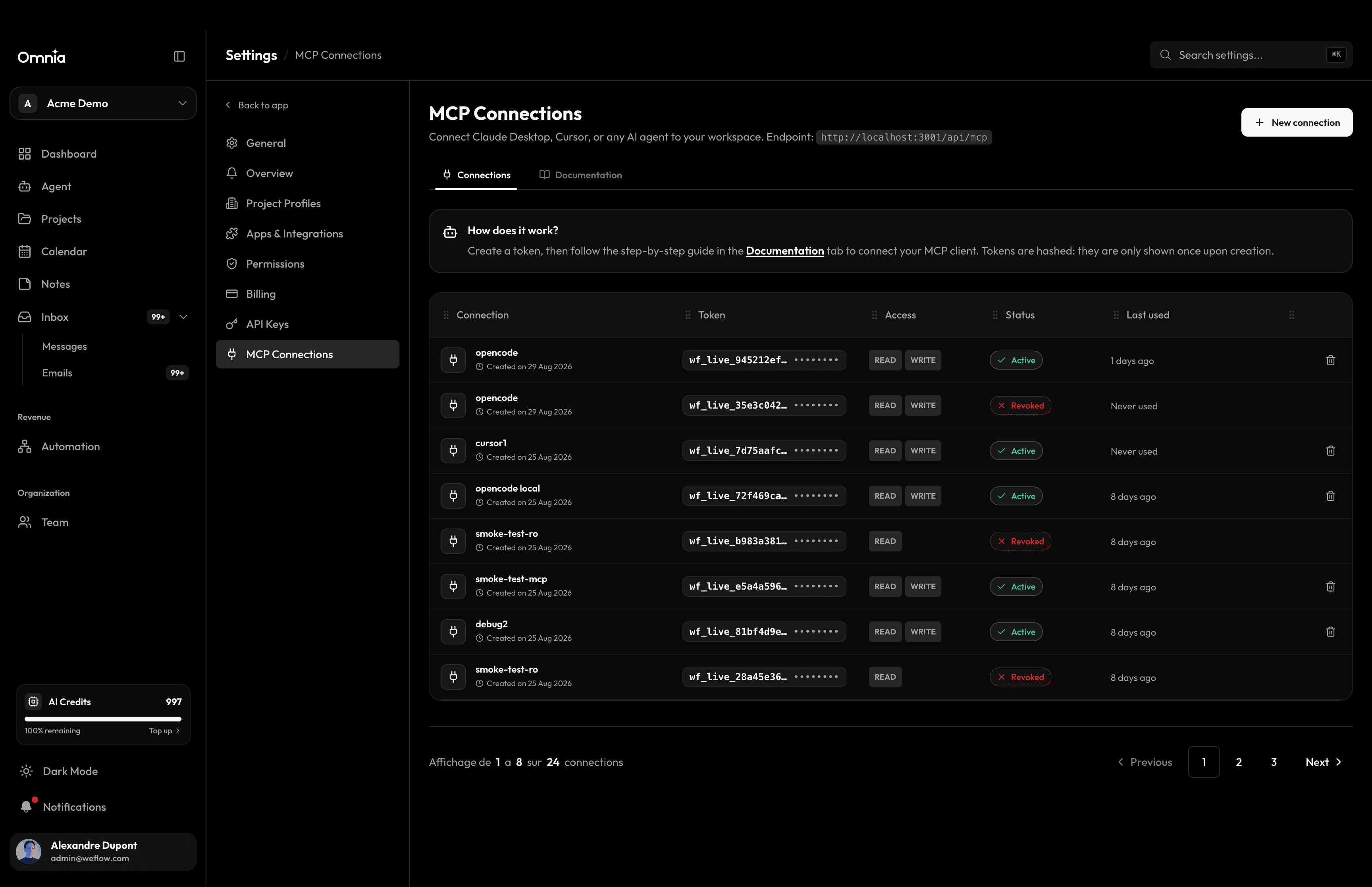Click the WRITE badge in the debug2 row
Screen dimensions: 1372x887
(922, 632)
